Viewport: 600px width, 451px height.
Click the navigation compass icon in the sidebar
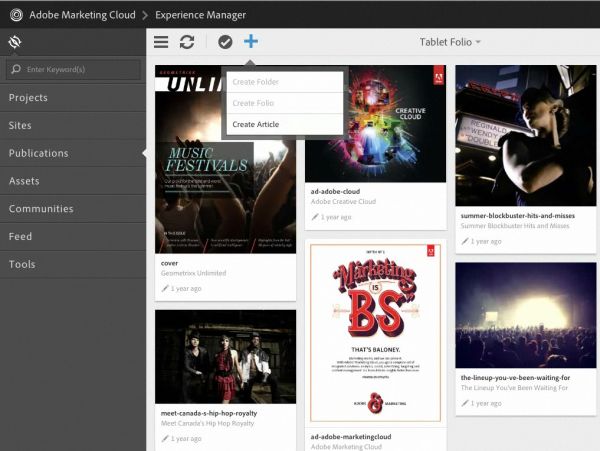15,42
